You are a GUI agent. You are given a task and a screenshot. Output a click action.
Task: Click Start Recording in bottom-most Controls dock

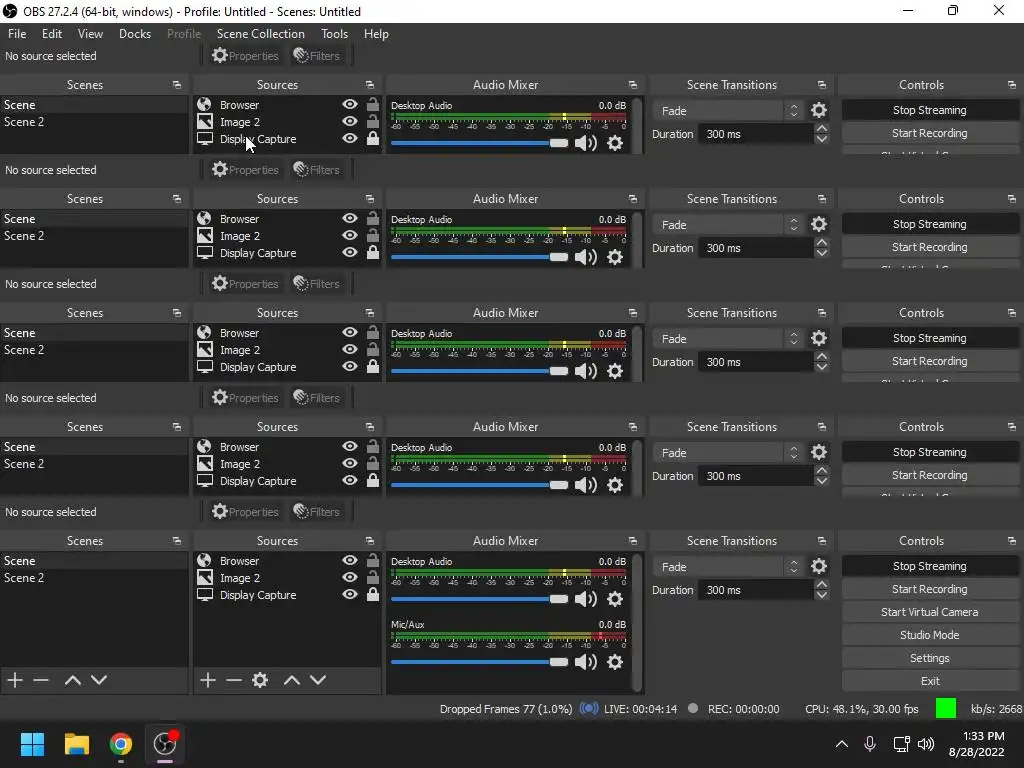tap(929, 589)
